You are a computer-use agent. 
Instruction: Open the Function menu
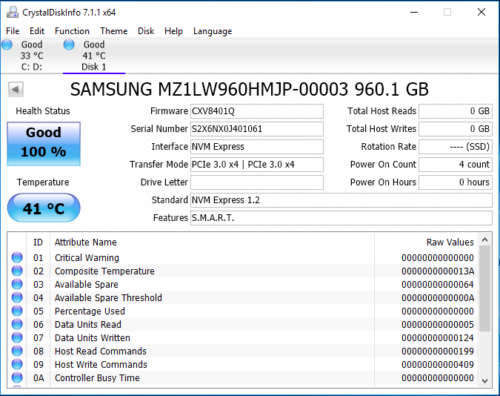[x=72, y=31]
